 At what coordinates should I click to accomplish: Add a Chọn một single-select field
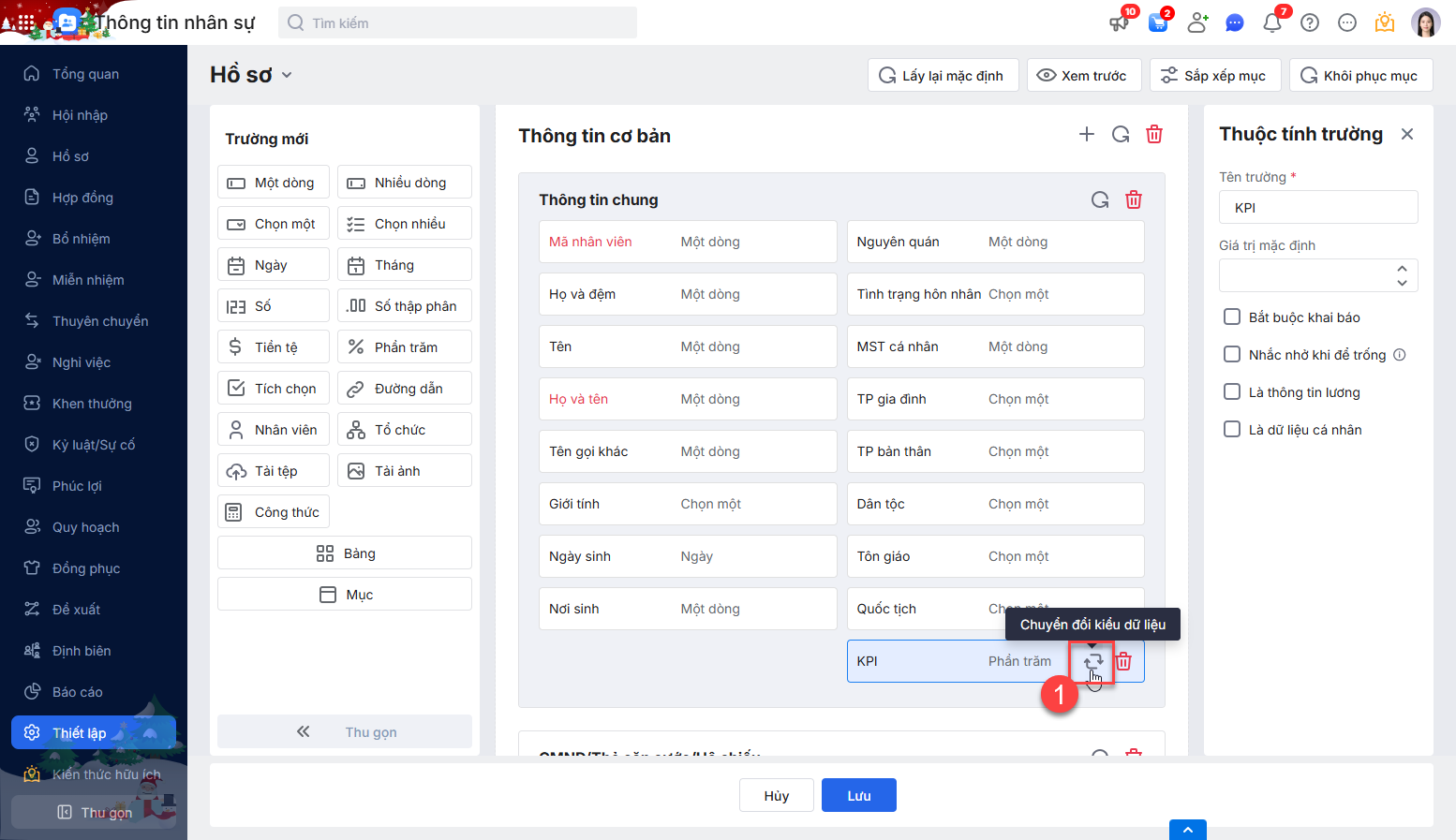pos(274,223)
